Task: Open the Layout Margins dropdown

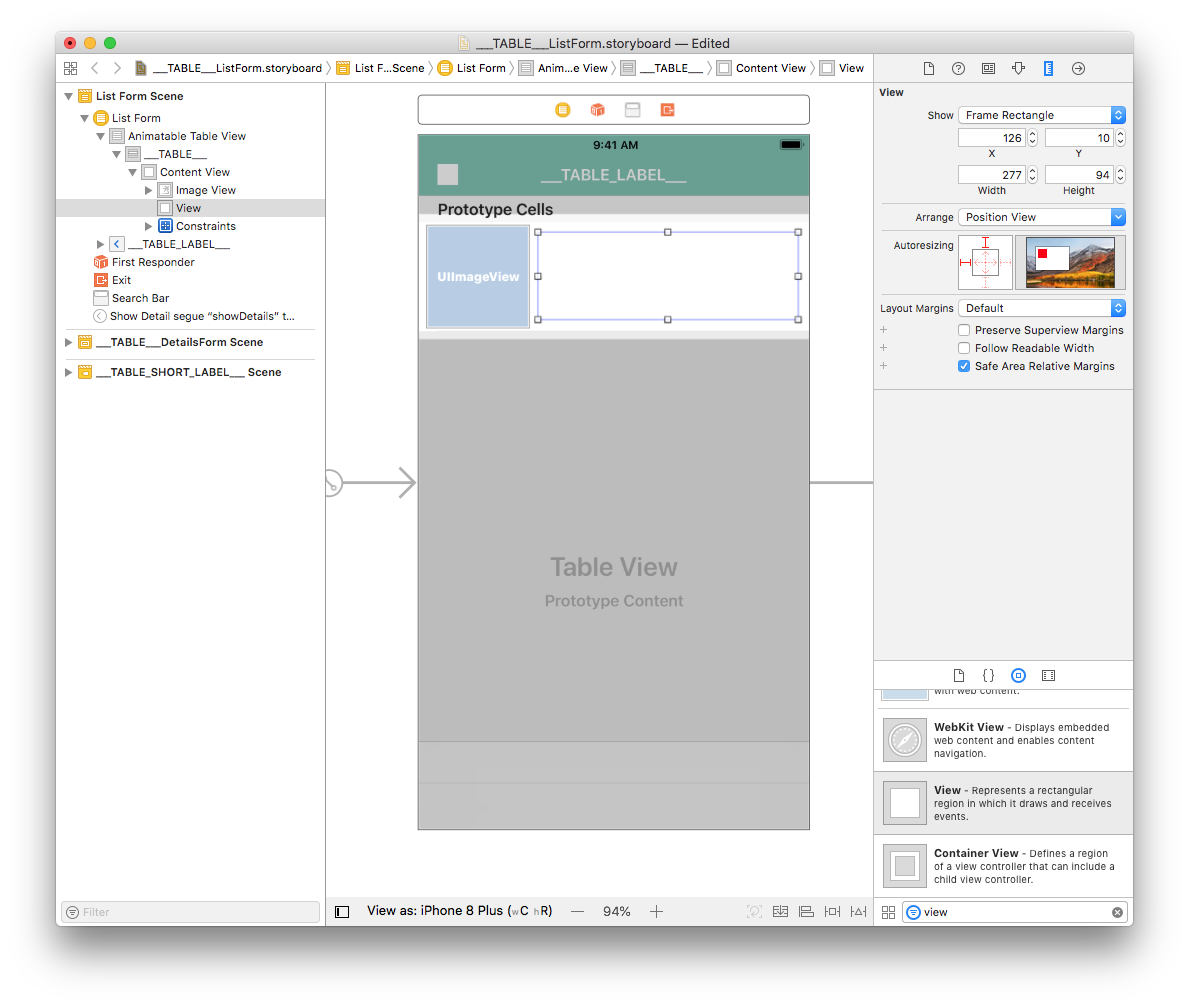Action: tap(1042, 308)
